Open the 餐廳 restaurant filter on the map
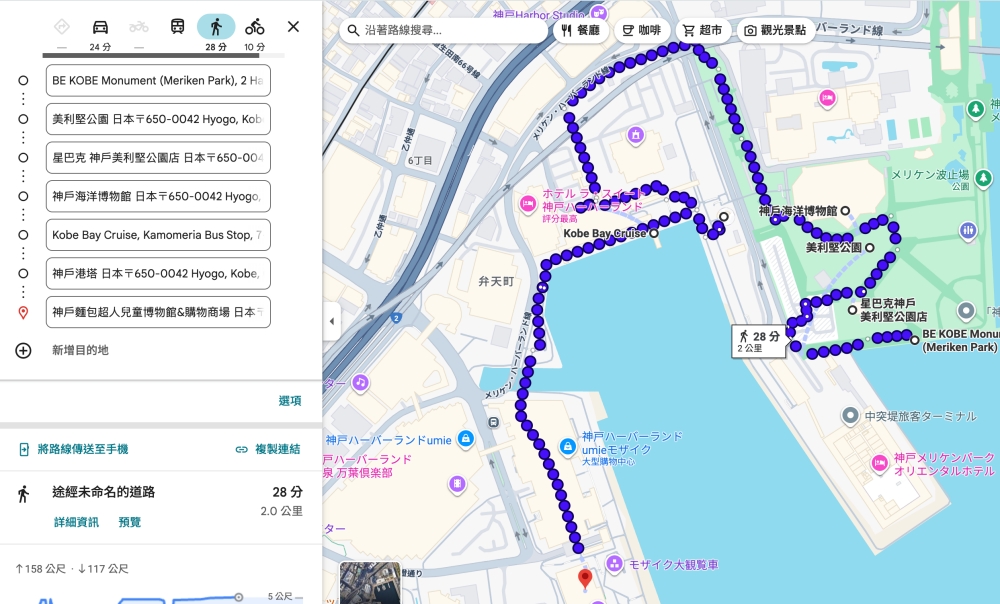Viewport: 1000px width, 604px height. coord(581,30)
